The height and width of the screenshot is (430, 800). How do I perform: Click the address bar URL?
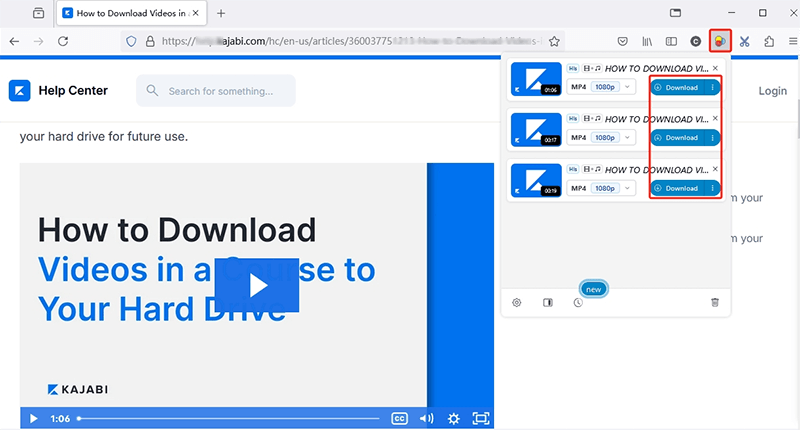coord(351,41)
